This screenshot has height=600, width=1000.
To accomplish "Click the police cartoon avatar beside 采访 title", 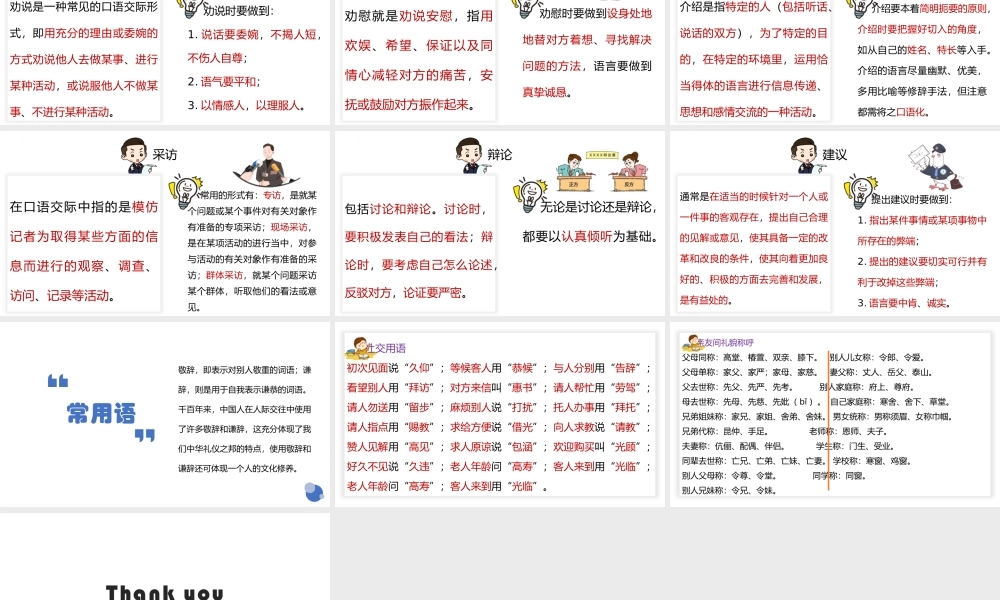I will coord(135,156).
